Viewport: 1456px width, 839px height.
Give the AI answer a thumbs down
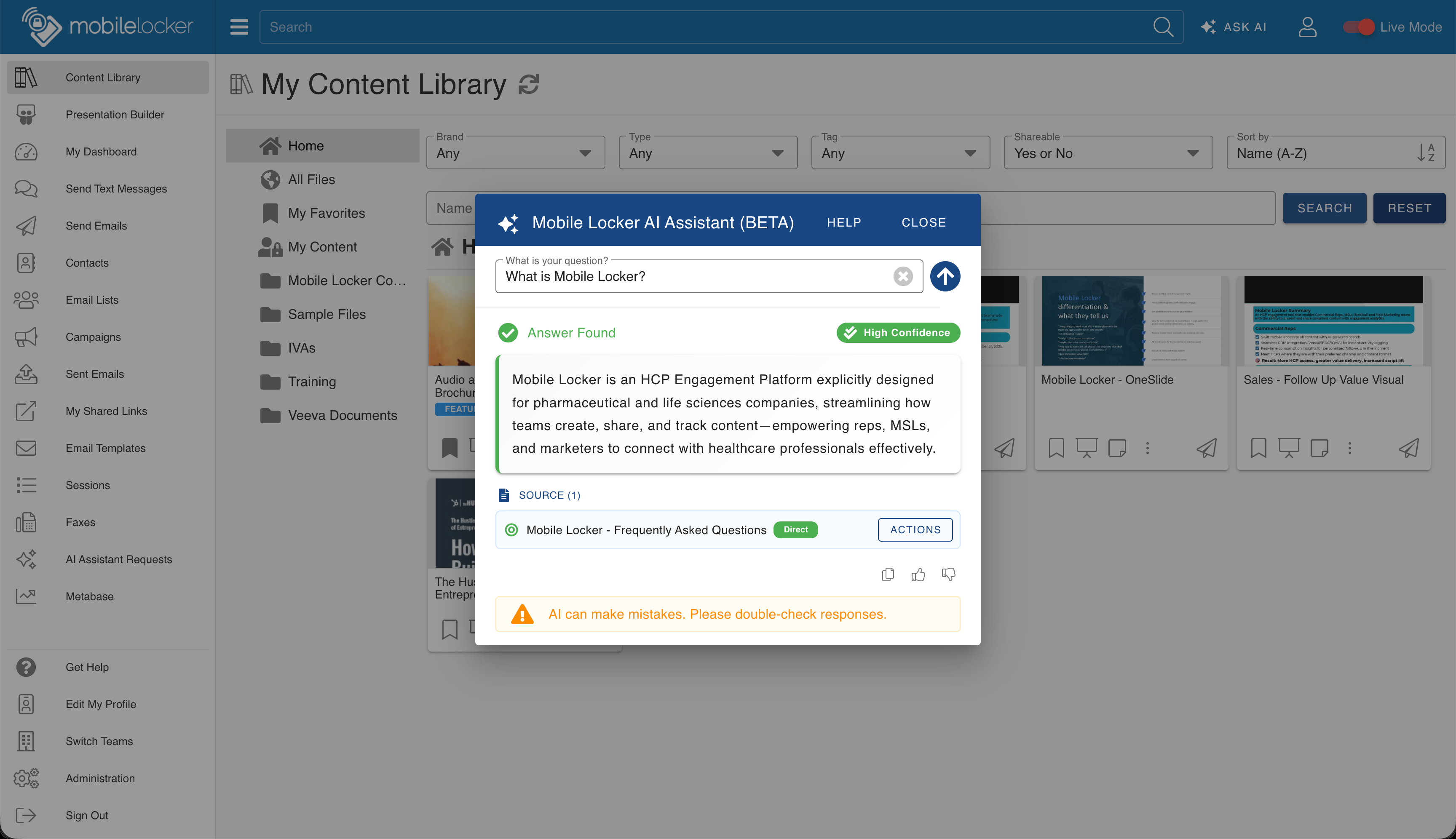(x=948, y=574)
